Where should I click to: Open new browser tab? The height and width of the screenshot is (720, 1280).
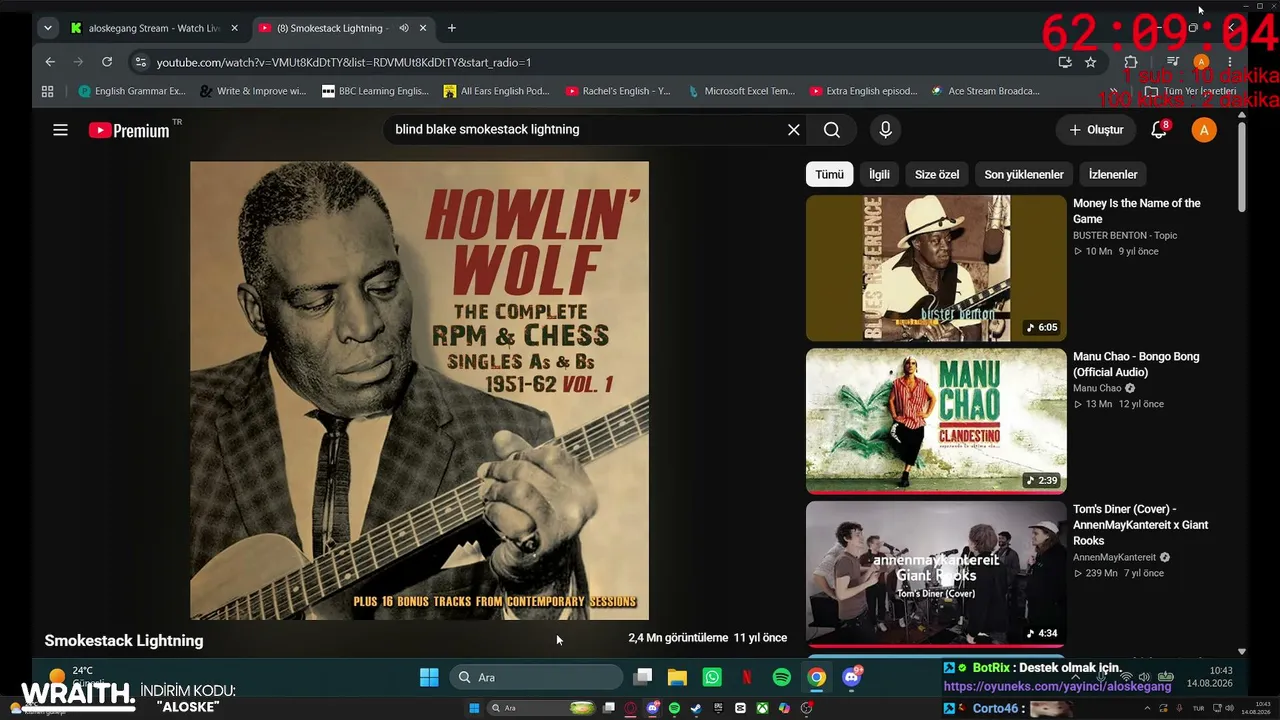(452, 28)
